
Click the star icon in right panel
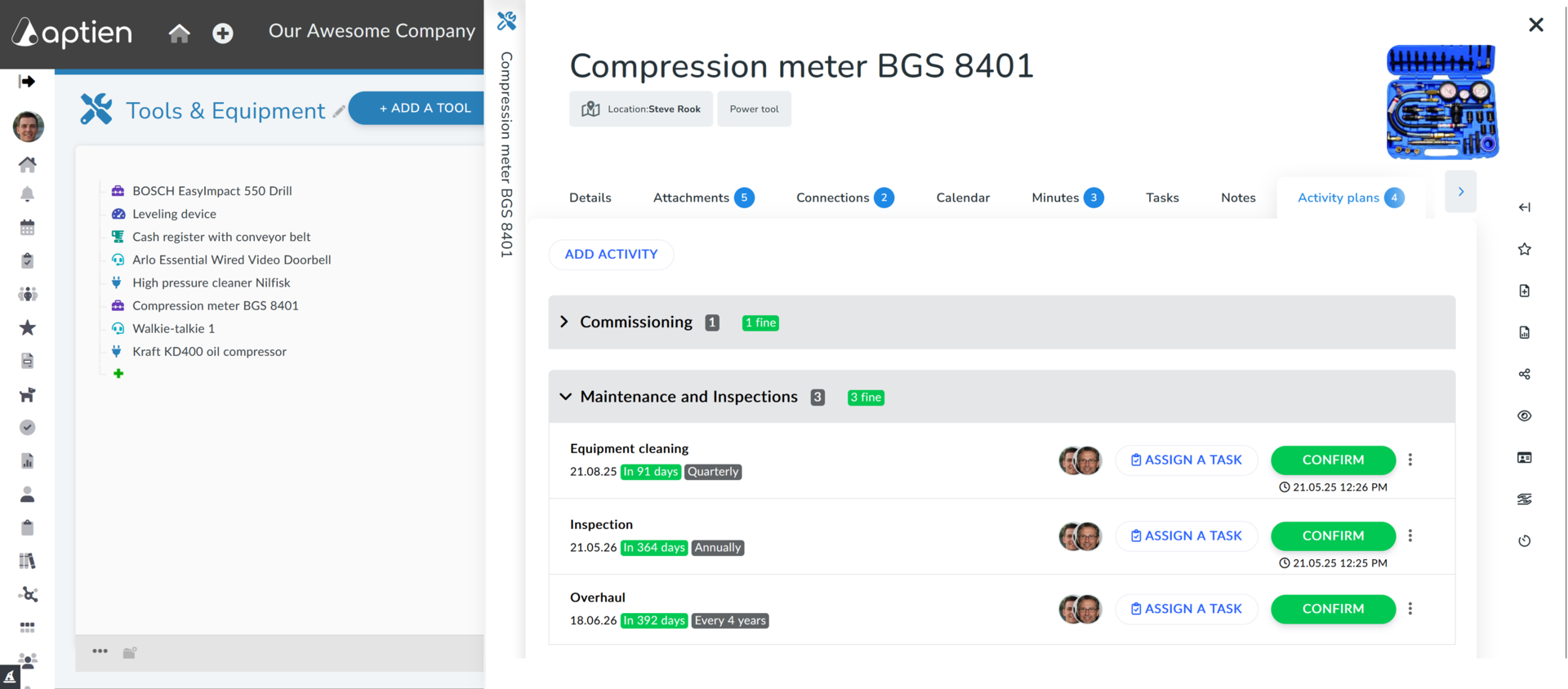1524,249
